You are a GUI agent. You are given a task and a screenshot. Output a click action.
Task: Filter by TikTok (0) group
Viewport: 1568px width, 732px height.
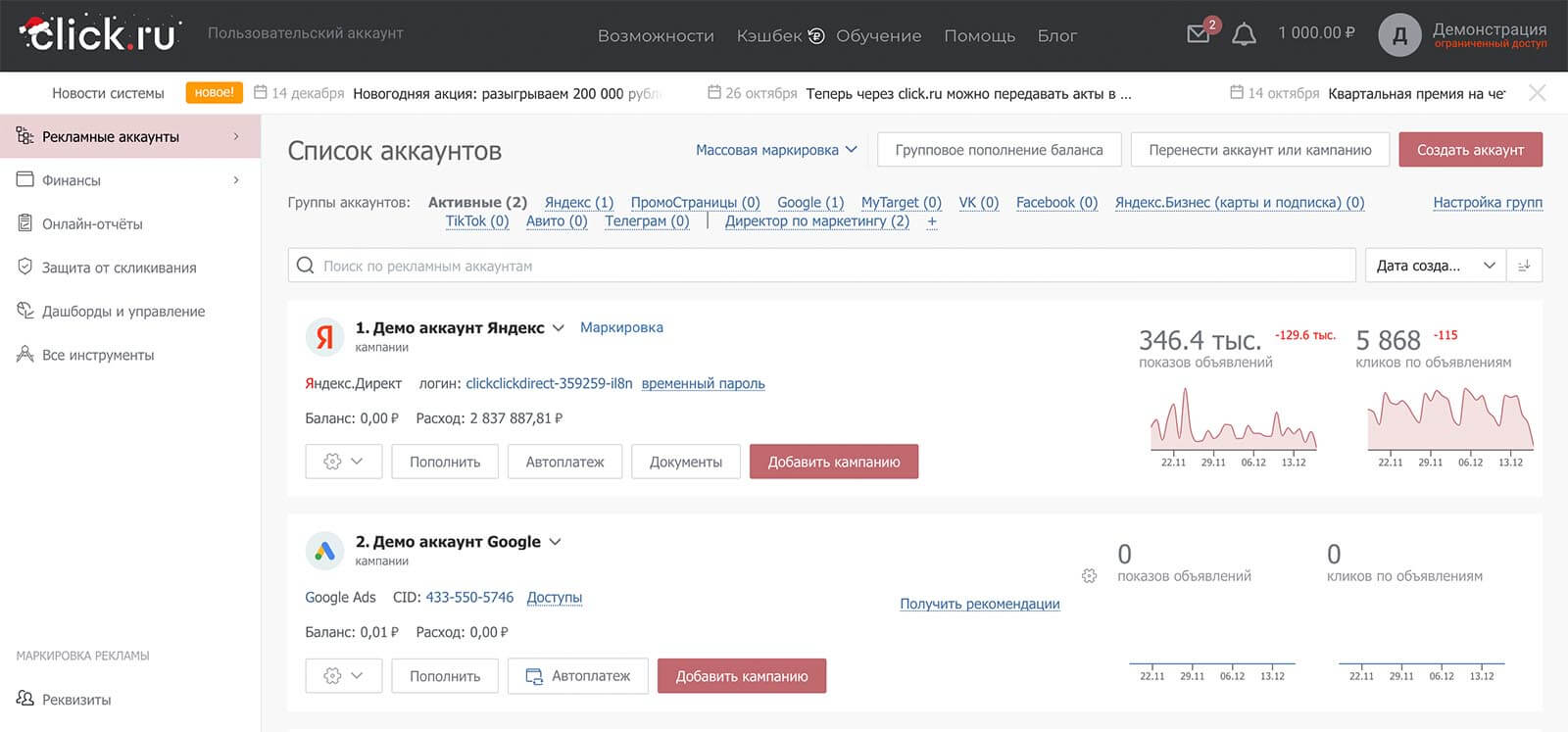[477, 221]
